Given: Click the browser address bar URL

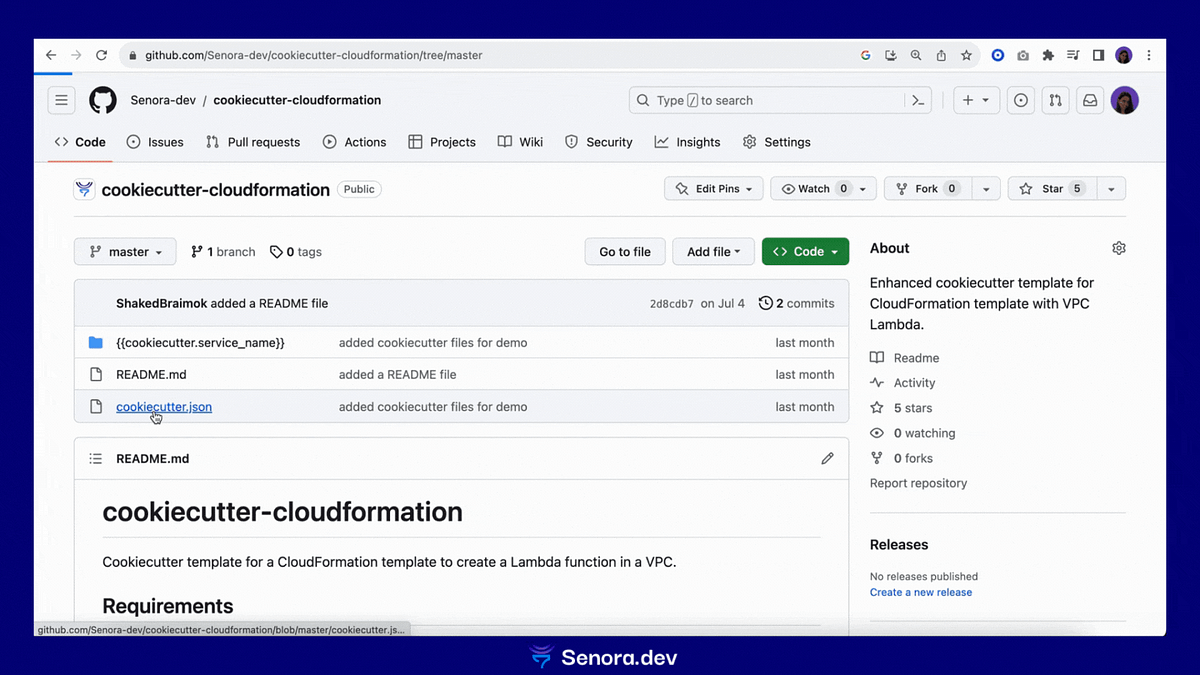Looking at the screenshot, I should pyautogui.click(x=314, y=55).
